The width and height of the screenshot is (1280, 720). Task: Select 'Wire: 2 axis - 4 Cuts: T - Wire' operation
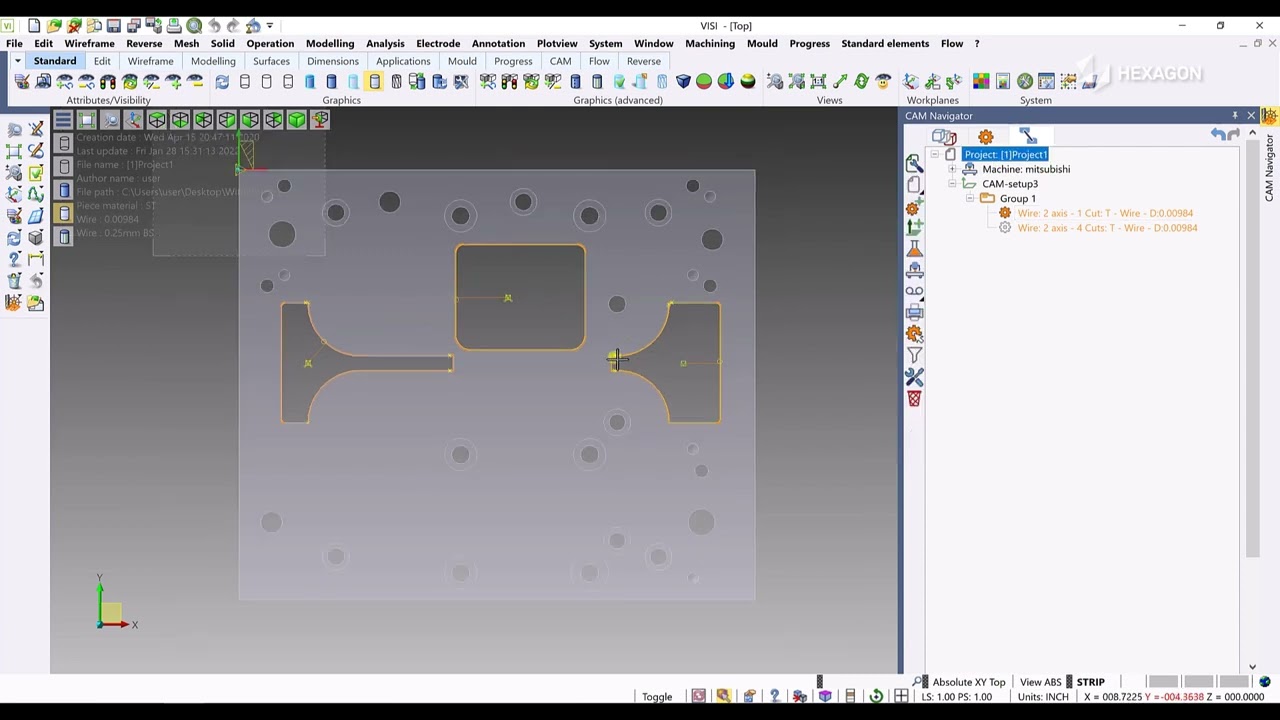[x=1107, y=228]
